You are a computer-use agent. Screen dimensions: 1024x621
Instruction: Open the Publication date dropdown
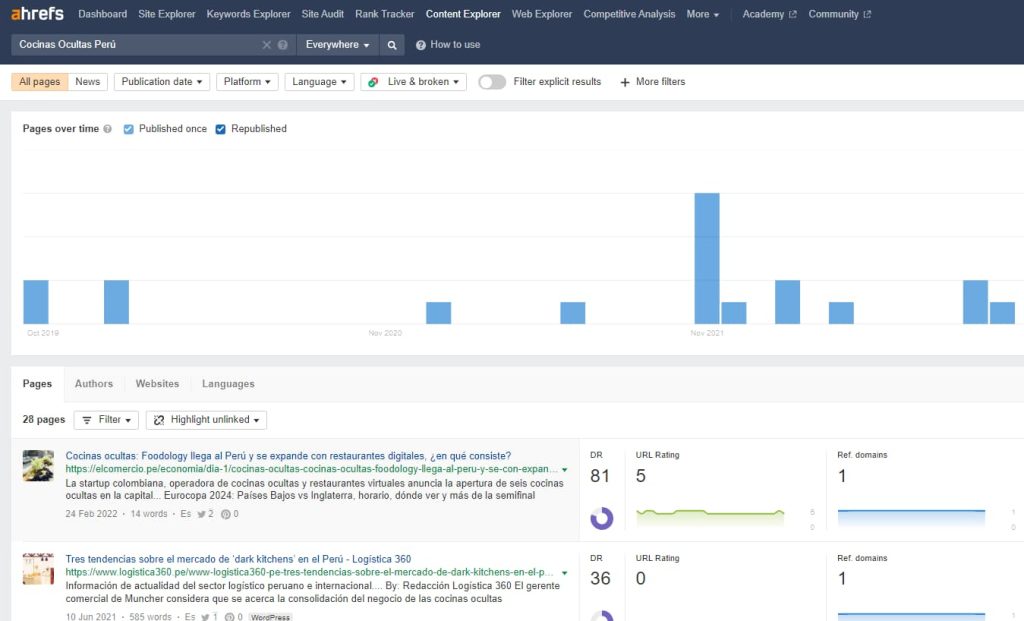162,82
